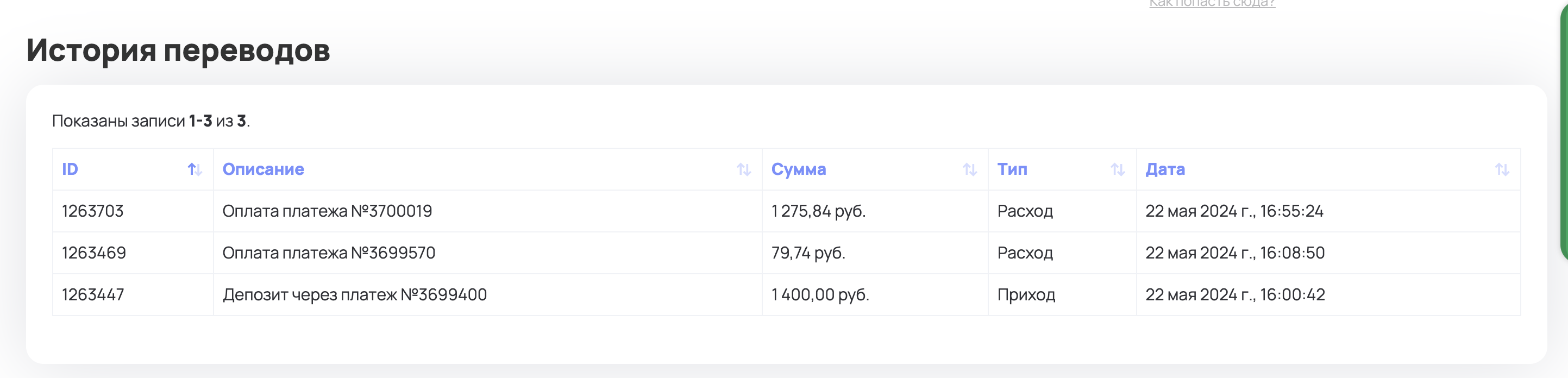Click sort arrows in the Сумма column
This screenshot has height=378, width=1568.
point(970,169)
